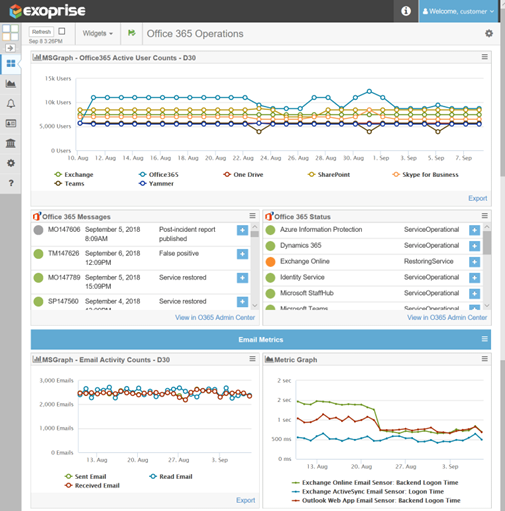Expand message TM147626 details
The image size is (505, 511).
coord(242,254)
